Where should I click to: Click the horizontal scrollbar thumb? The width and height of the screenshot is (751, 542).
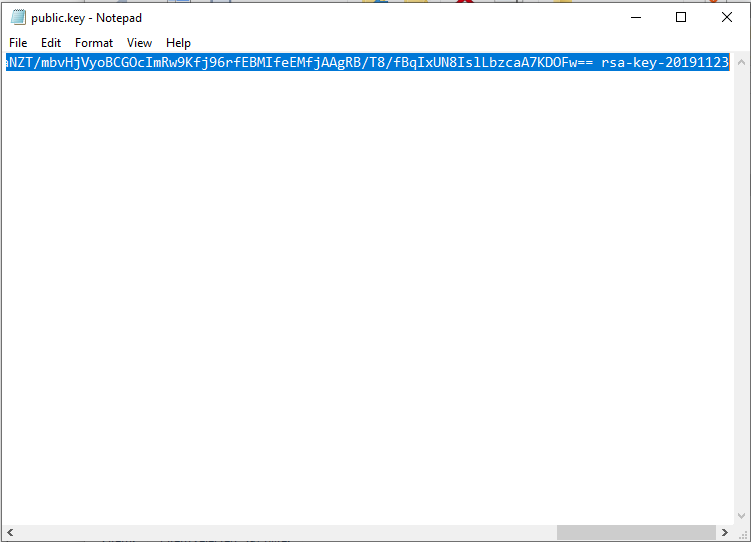636,532
